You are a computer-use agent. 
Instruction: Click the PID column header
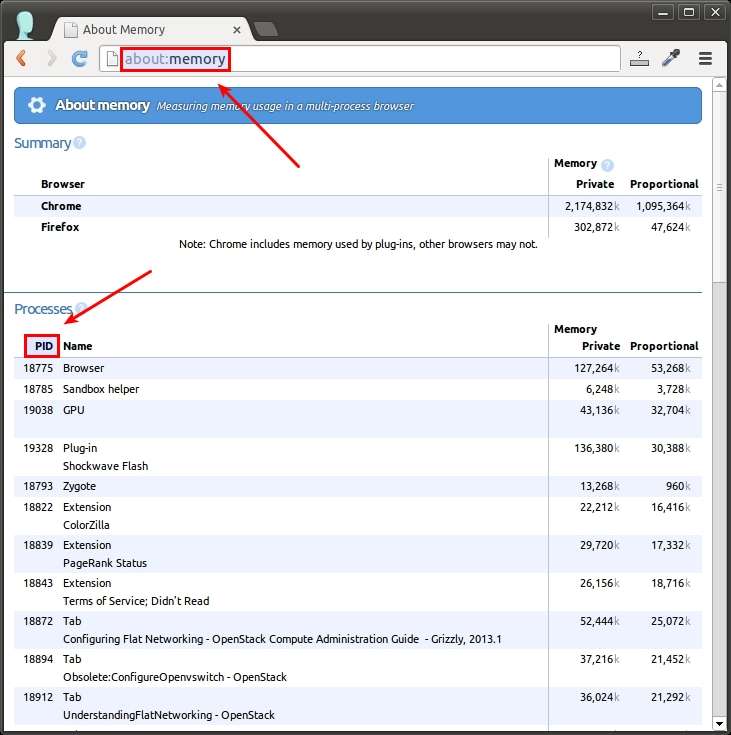tap(44, 346)
